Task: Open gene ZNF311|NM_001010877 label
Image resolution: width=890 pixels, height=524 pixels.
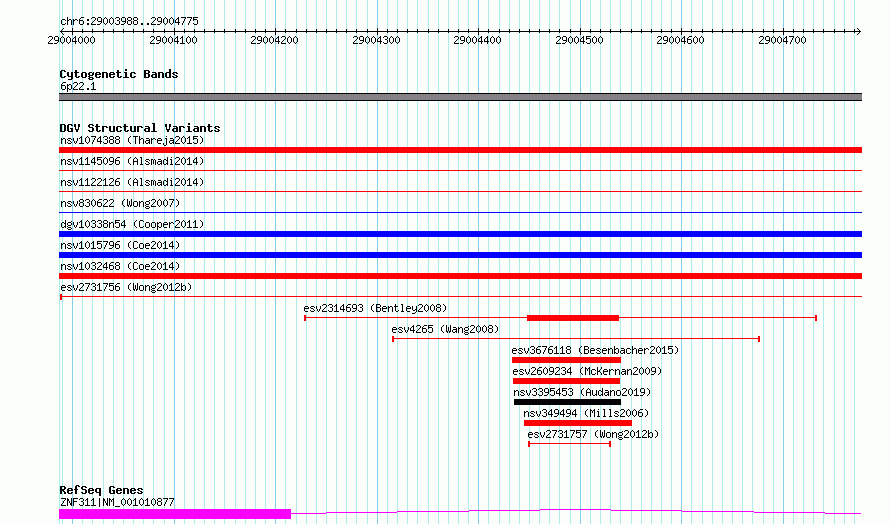Action: [x=117, y=502]
